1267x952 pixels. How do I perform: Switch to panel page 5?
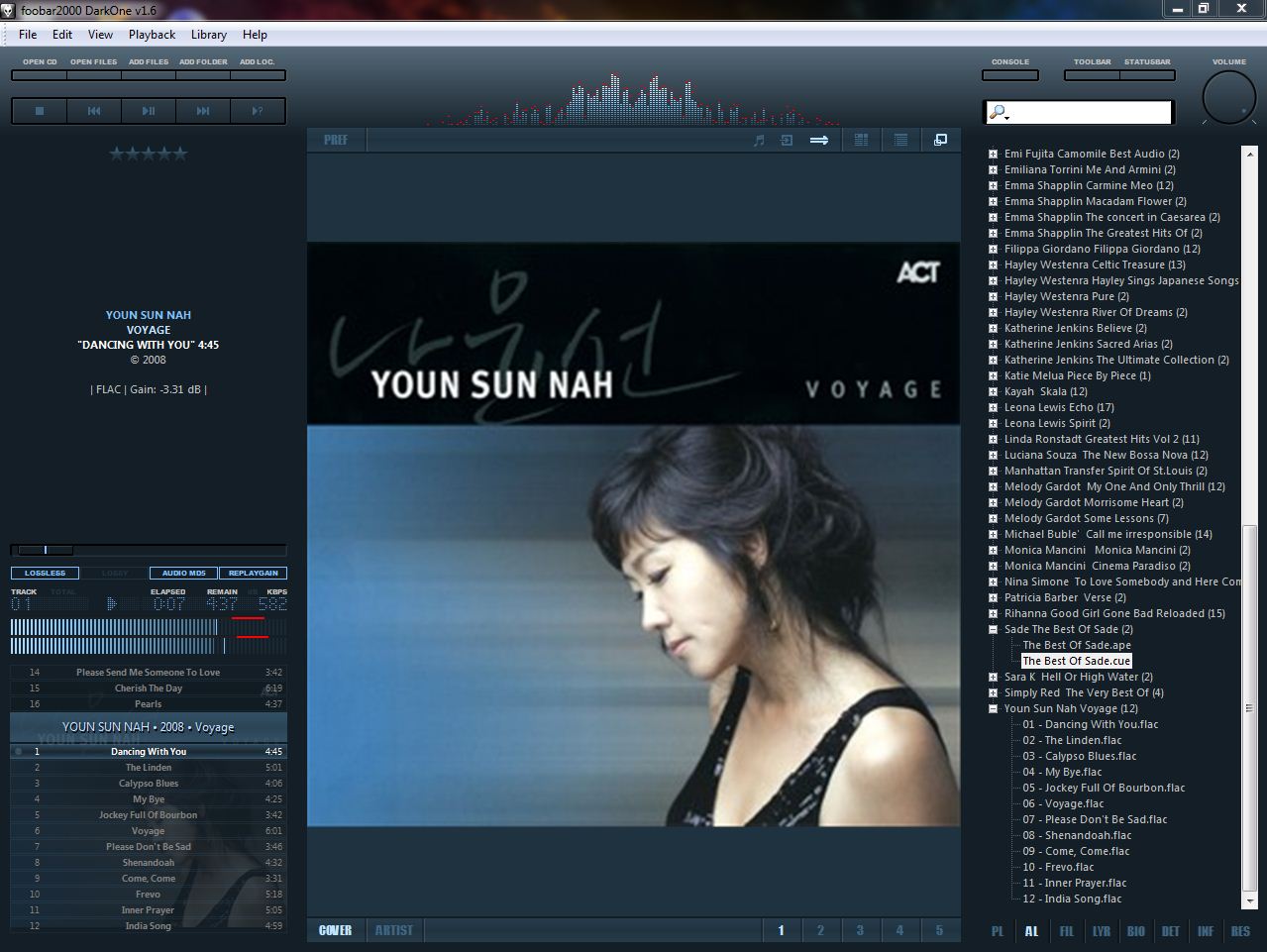(939, 930)
